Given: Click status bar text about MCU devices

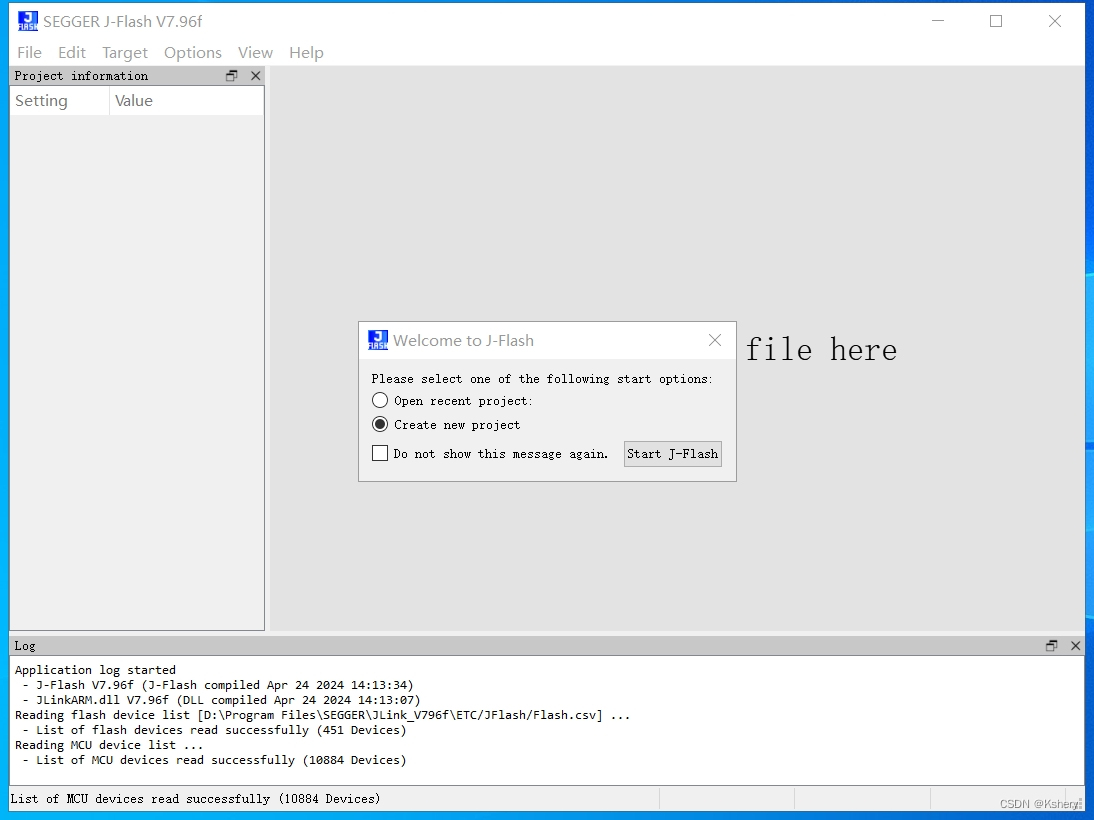Looking at the screenshot, I should click(x=195, y=799).
